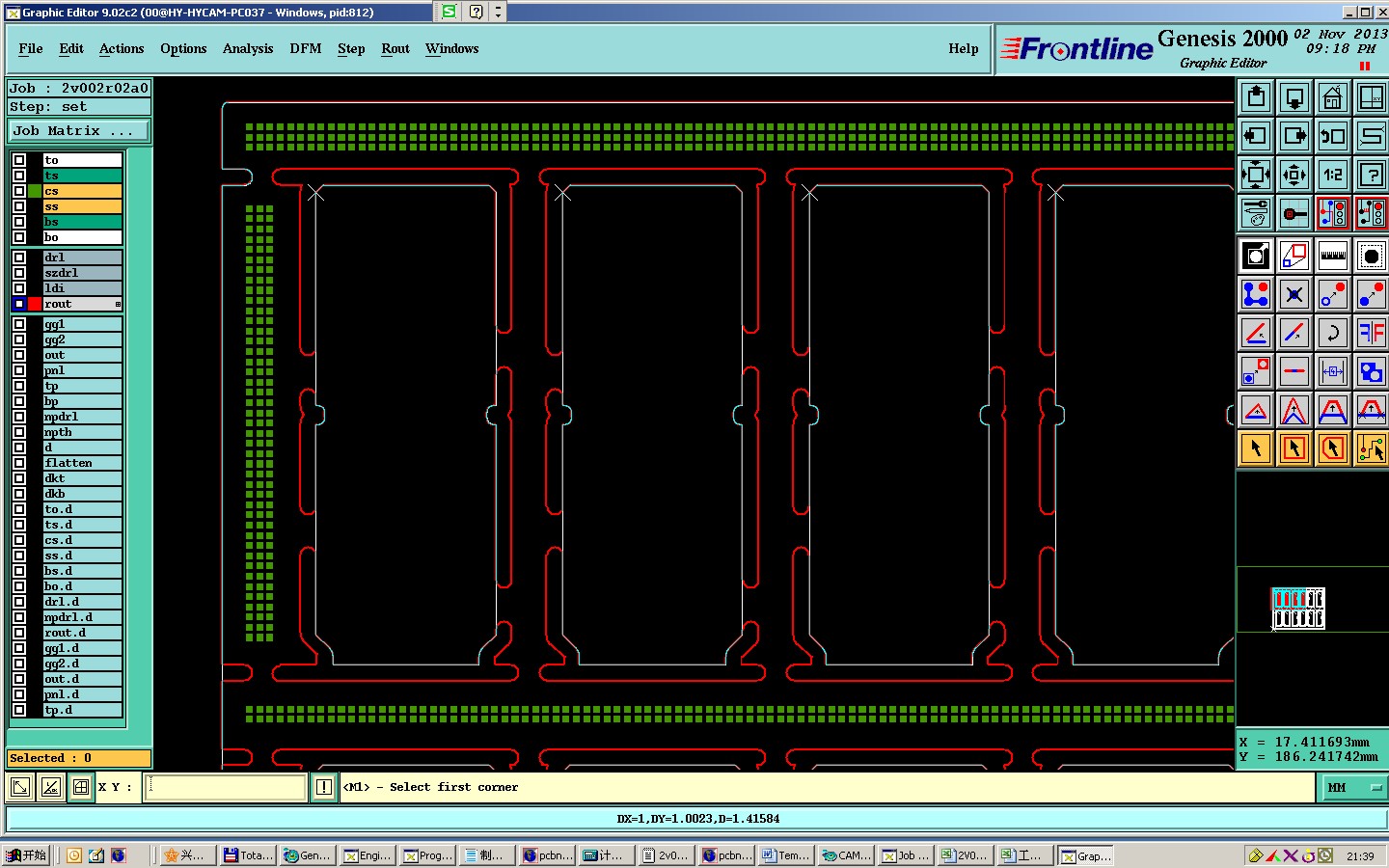Open the Help menu

(964, 48)
